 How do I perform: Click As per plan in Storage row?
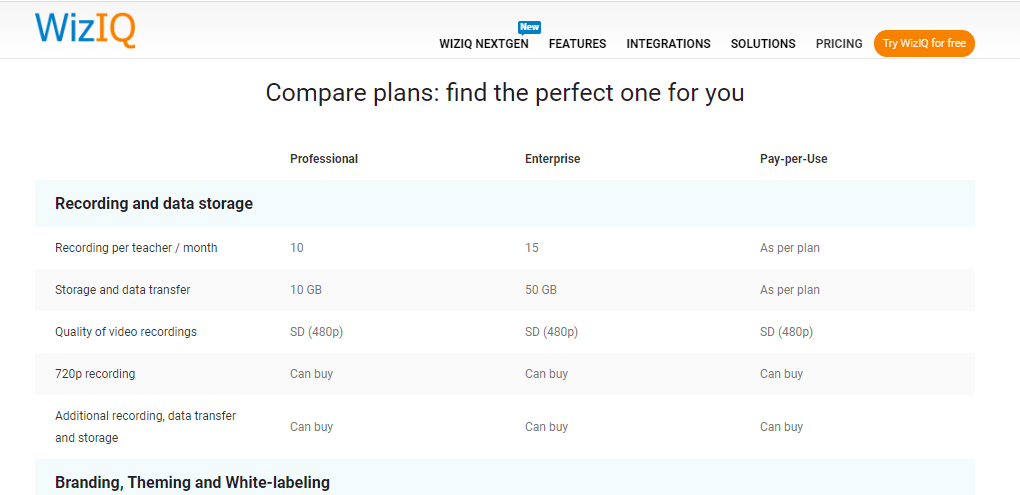(x=790, y=289)
